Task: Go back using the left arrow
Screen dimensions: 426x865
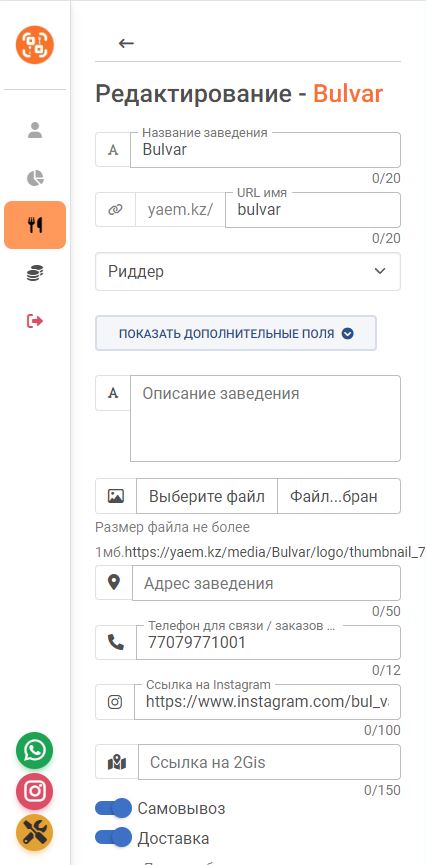Action: click(126, 43)
